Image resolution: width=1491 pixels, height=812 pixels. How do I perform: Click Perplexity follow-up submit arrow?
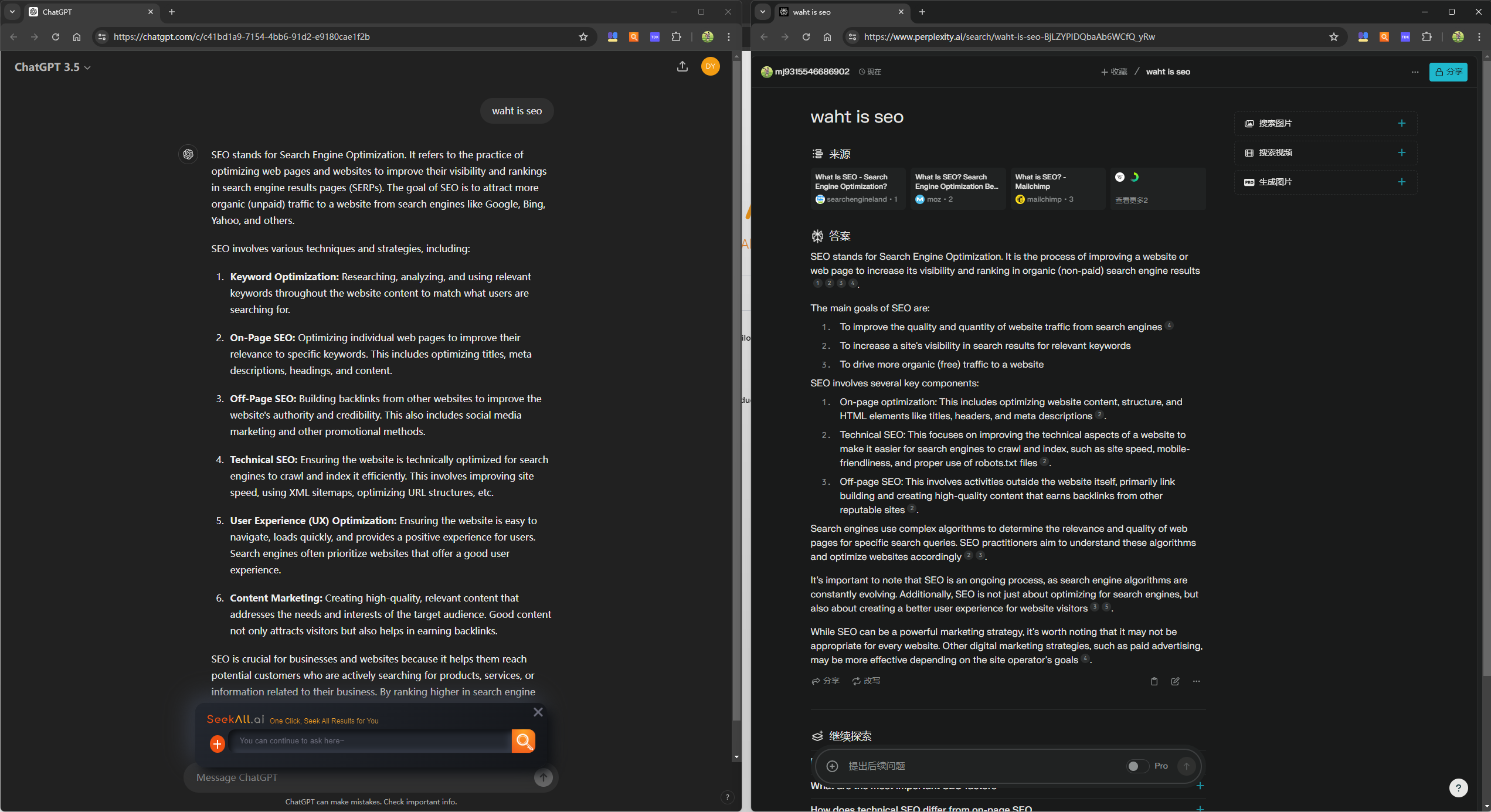(1186, 766)
